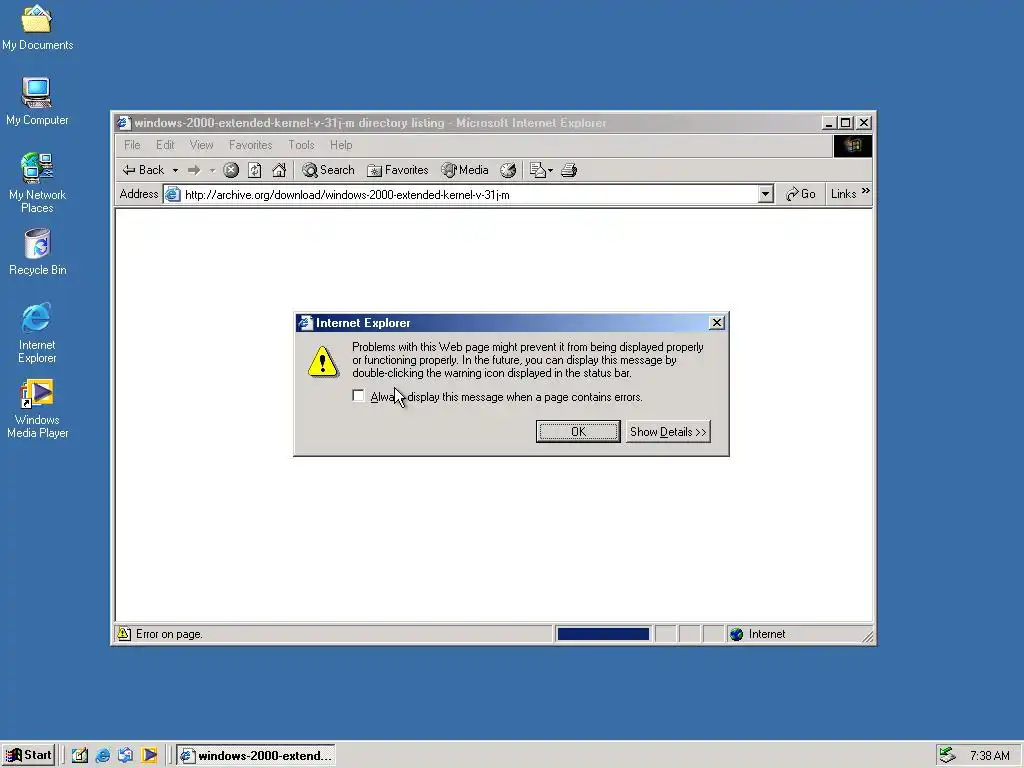Refresh the page using Refresh icon
The width and height of the screenshot is (1024, 768).
255,170
